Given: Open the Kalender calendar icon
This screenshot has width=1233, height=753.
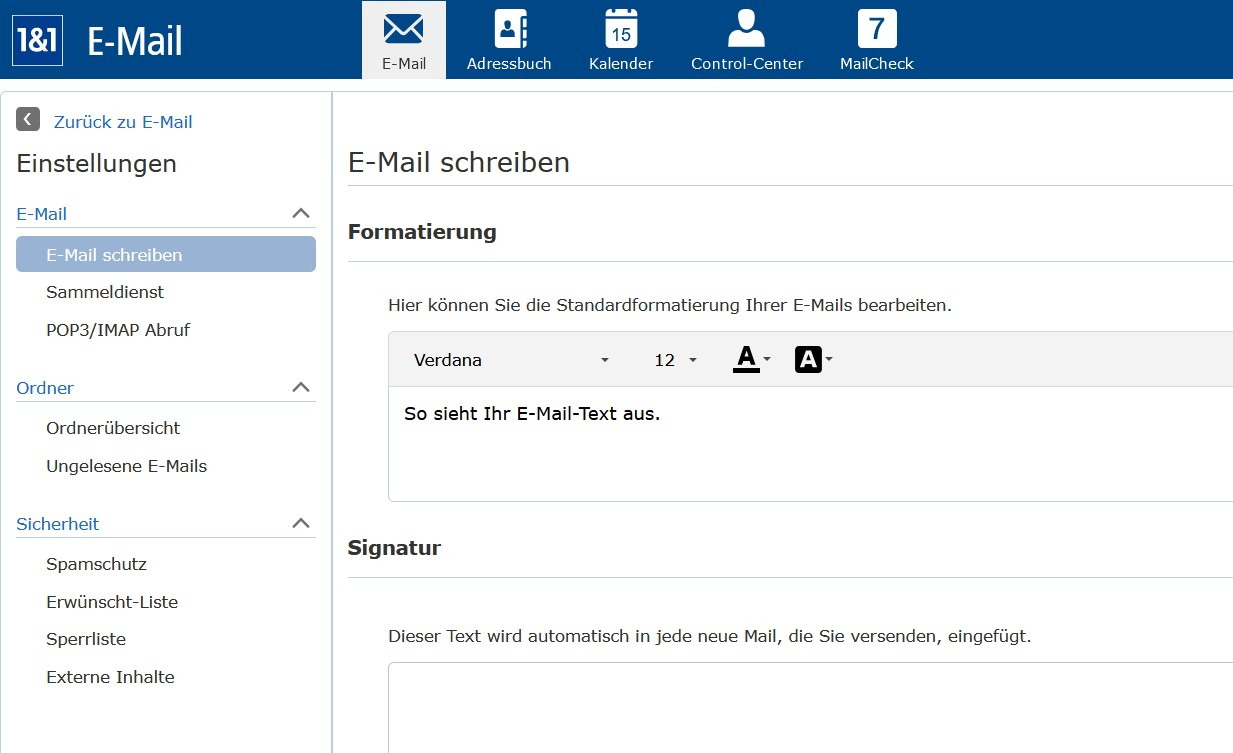Looking at the screenshot, I should [x=621, y=29].
